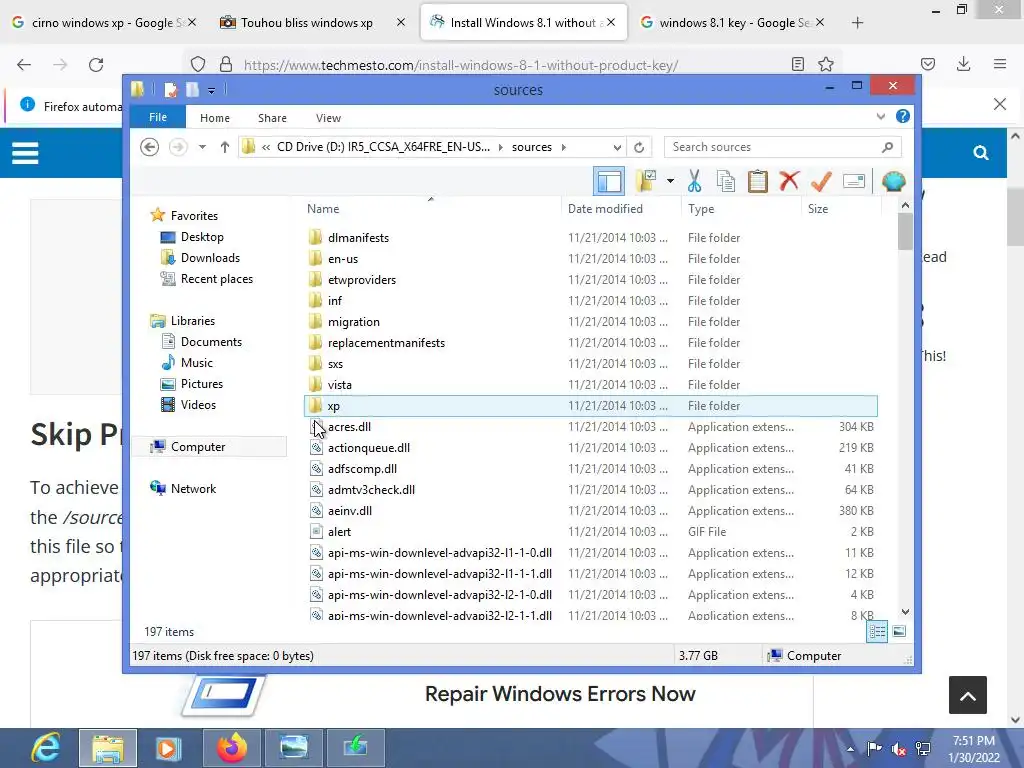Select Desktop in Favorites
This screenshot has width=1024, height=768.
(202, 237)
